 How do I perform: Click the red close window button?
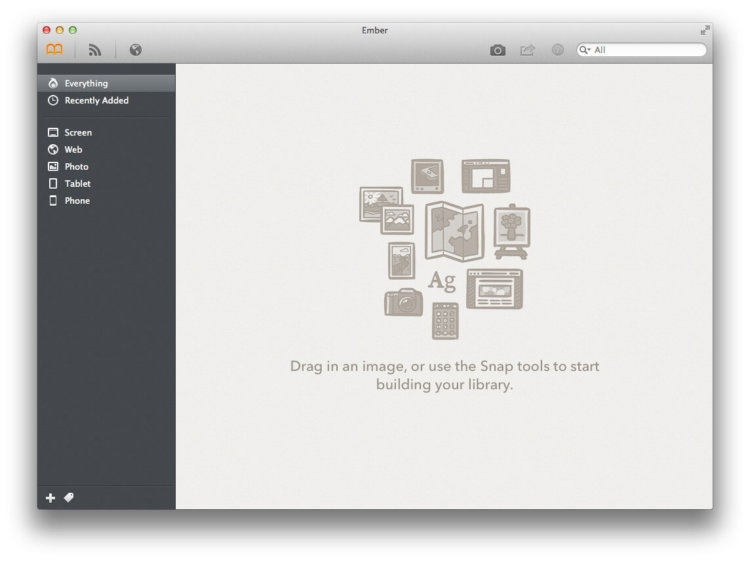point(46,30)
